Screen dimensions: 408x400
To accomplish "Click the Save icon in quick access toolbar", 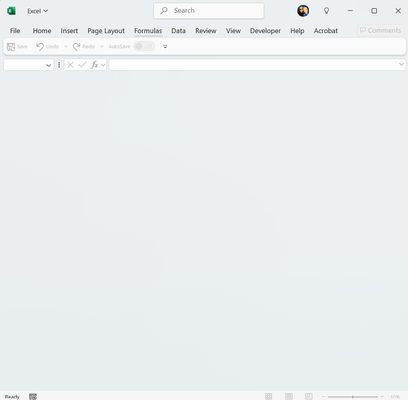I will (x=11, y=47).
